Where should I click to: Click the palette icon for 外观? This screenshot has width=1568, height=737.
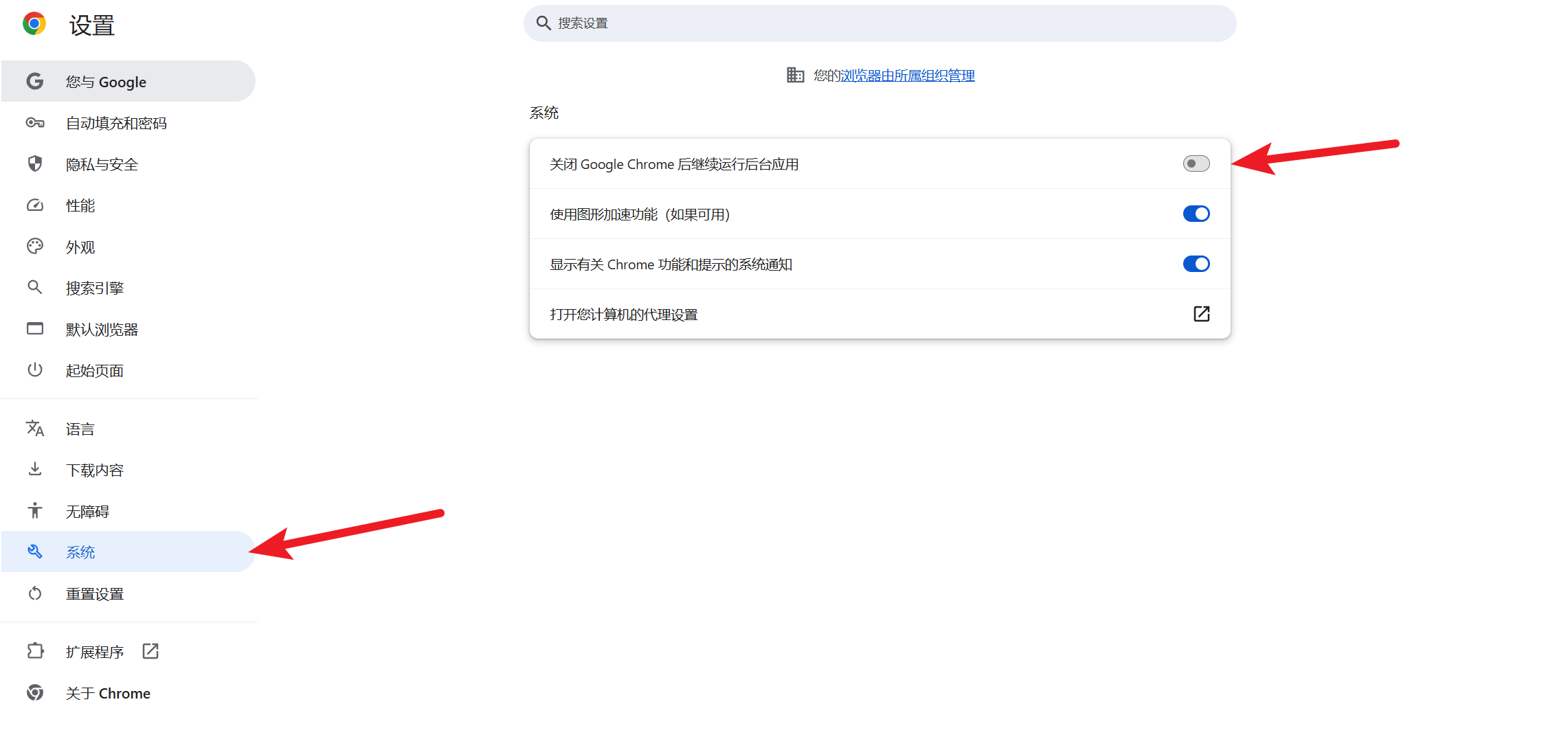pyautogui.click(x=35, y=246)
